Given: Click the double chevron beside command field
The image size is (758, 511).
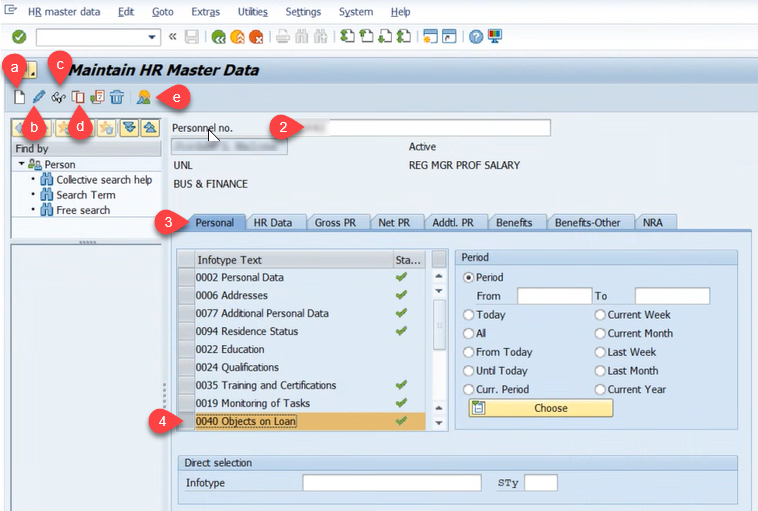Looking at the screenshot, I should coord(173,37).
